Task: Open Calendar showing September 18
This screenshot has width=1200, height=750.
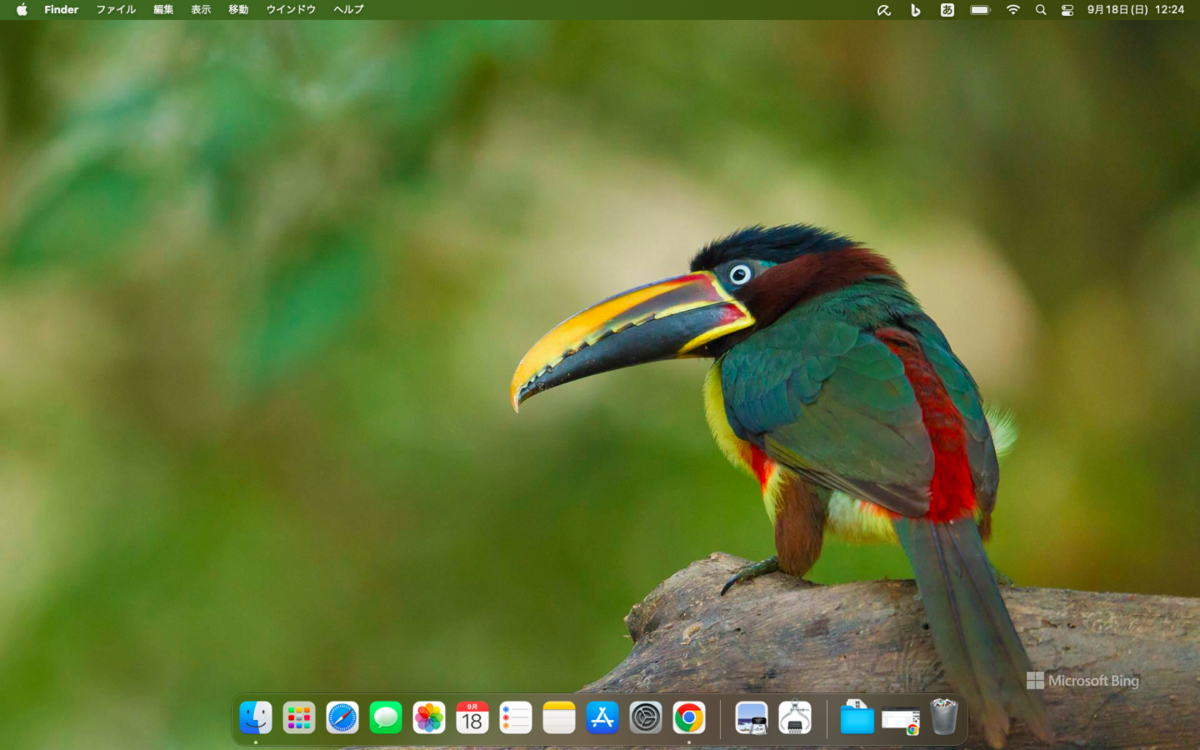Action: point(472,717)
